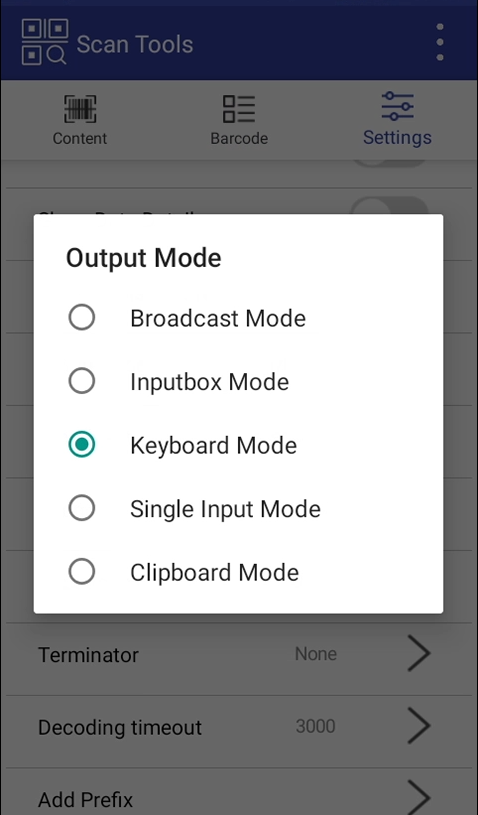Choose the Clipboard Mode text option
The image size is (478, 815).
tap(215, 572)
